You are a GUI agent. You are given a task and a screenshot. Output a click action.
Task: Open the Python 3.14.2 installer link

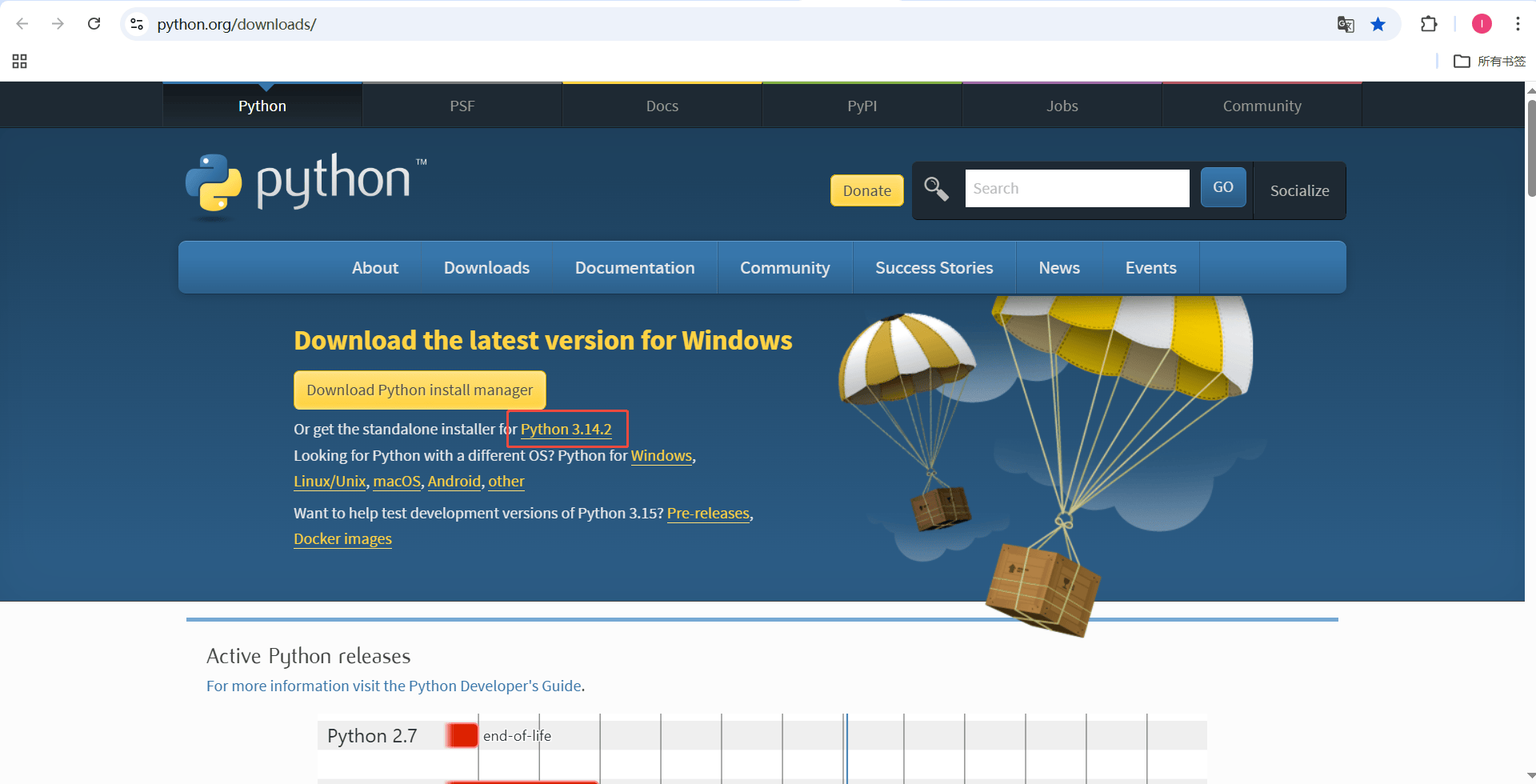(566, 430)
